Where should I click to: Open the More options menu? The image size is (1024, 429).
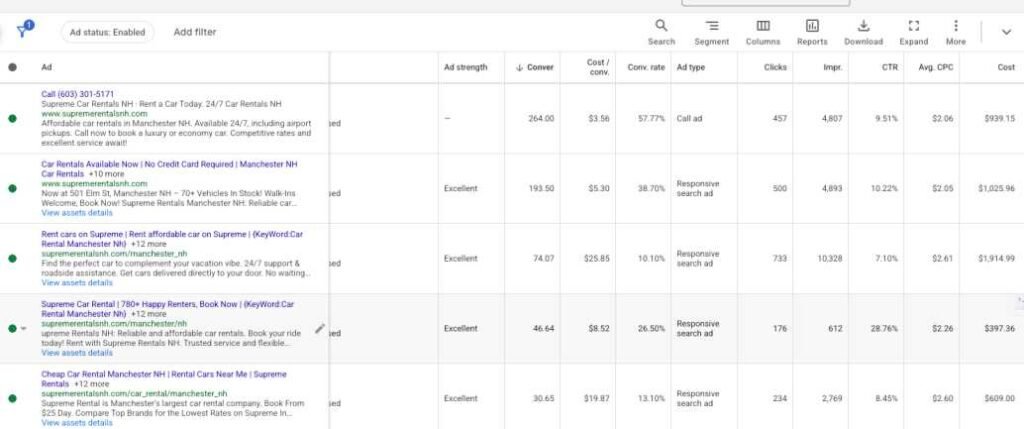tap(956, 27)
